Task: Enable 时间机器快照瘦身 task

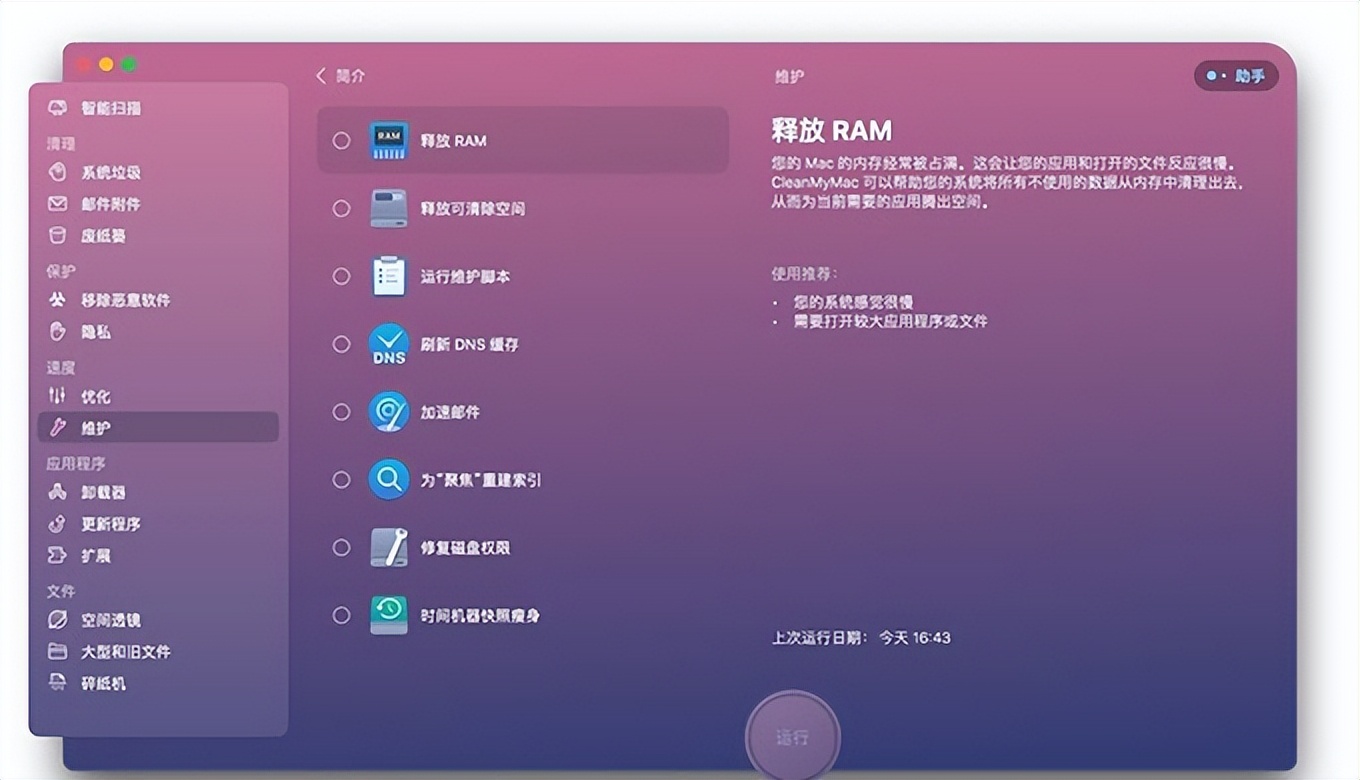Action: [341, 616]
